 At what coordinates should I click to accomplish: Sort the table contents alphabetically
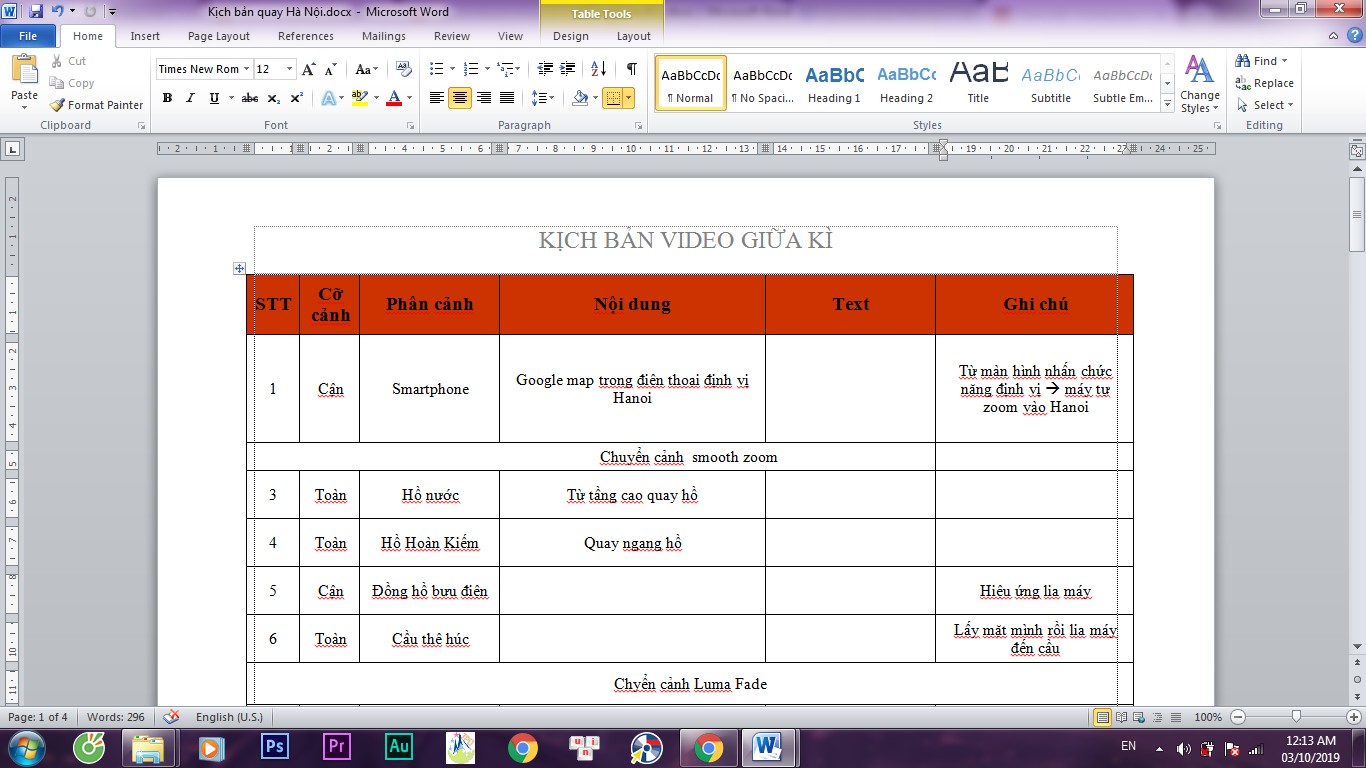(599, 69)
